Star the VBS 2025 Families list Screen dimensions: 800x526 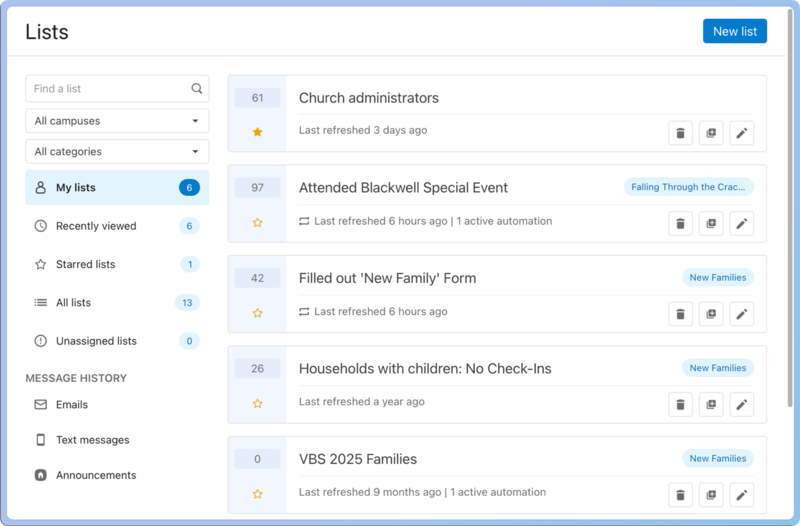pos(257,494)
